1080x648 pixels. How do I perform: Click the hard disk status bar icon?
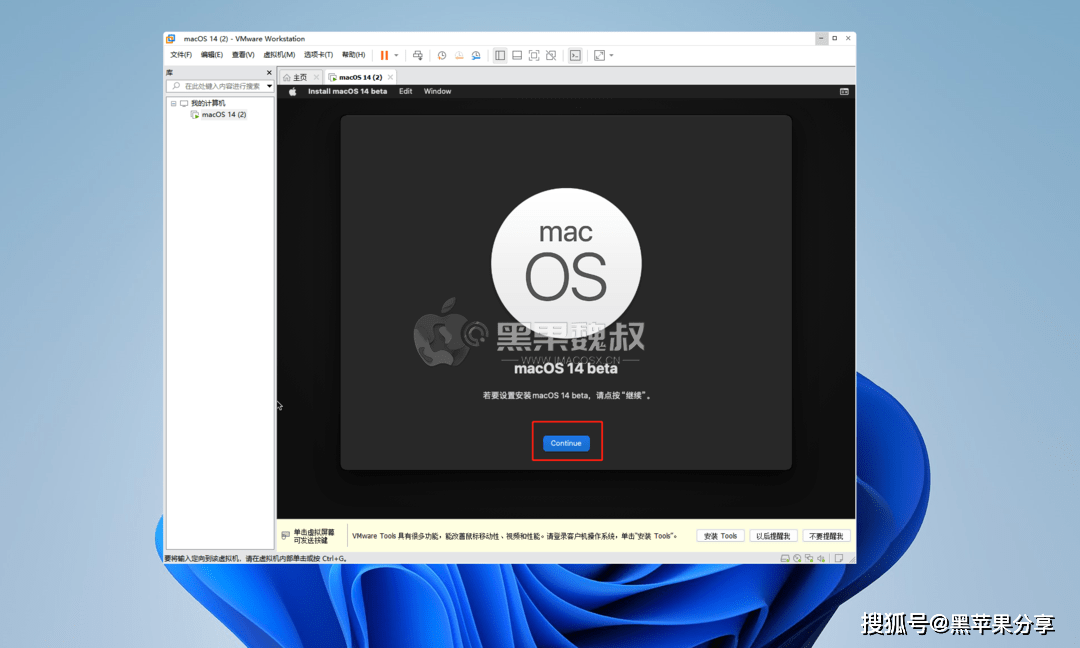(785, 558)
